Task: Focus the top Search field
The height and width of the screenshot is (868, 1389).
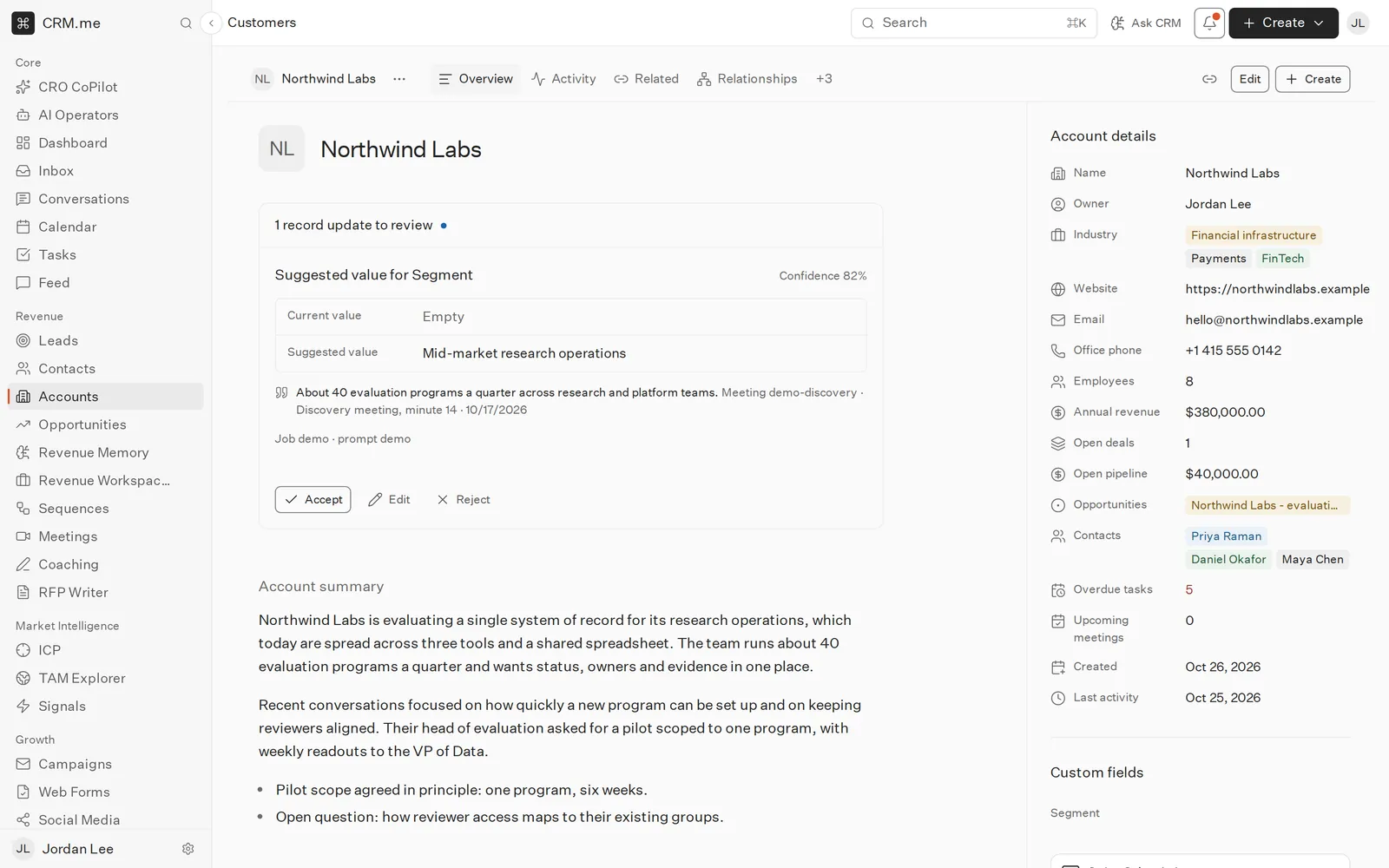Action: [973, 23]
